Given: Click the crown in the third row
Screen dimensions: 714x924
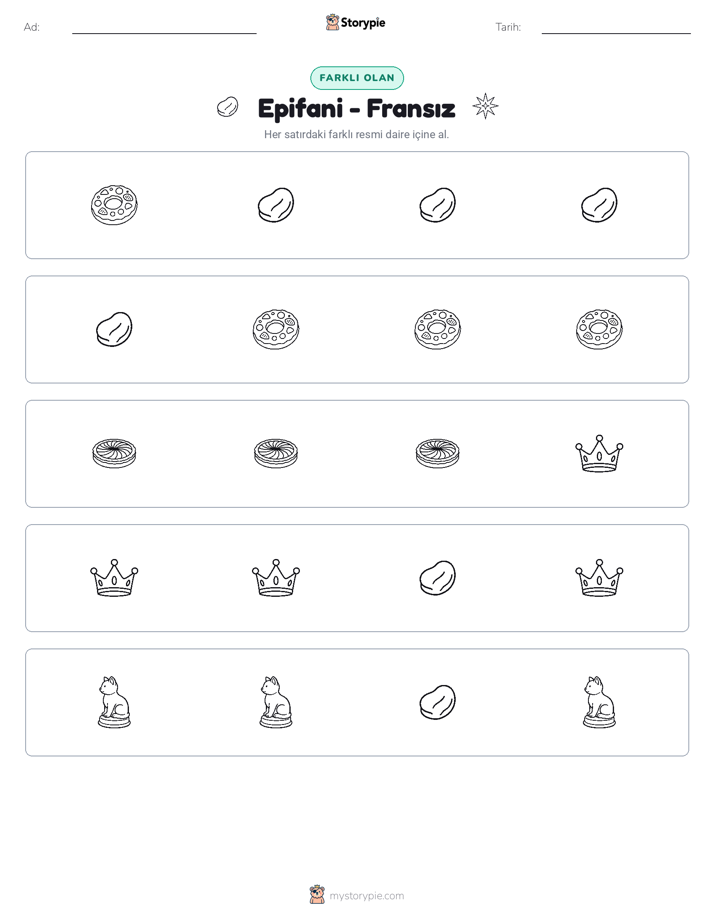Looking at the screenshot, I should coord(599,453).
